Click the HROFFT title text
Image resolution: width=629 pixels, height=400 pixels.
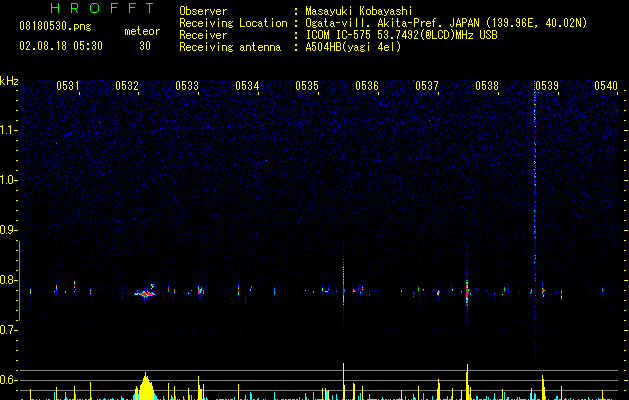coord(102,8)
